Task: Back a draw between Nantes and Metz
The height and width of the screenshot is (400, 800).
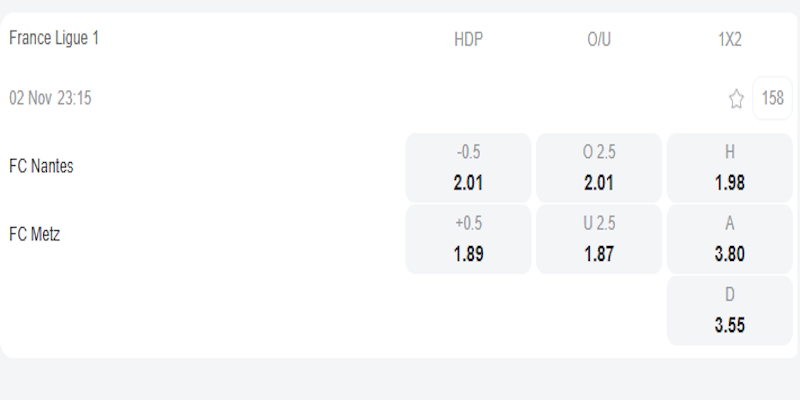Action: pos(729,311)
